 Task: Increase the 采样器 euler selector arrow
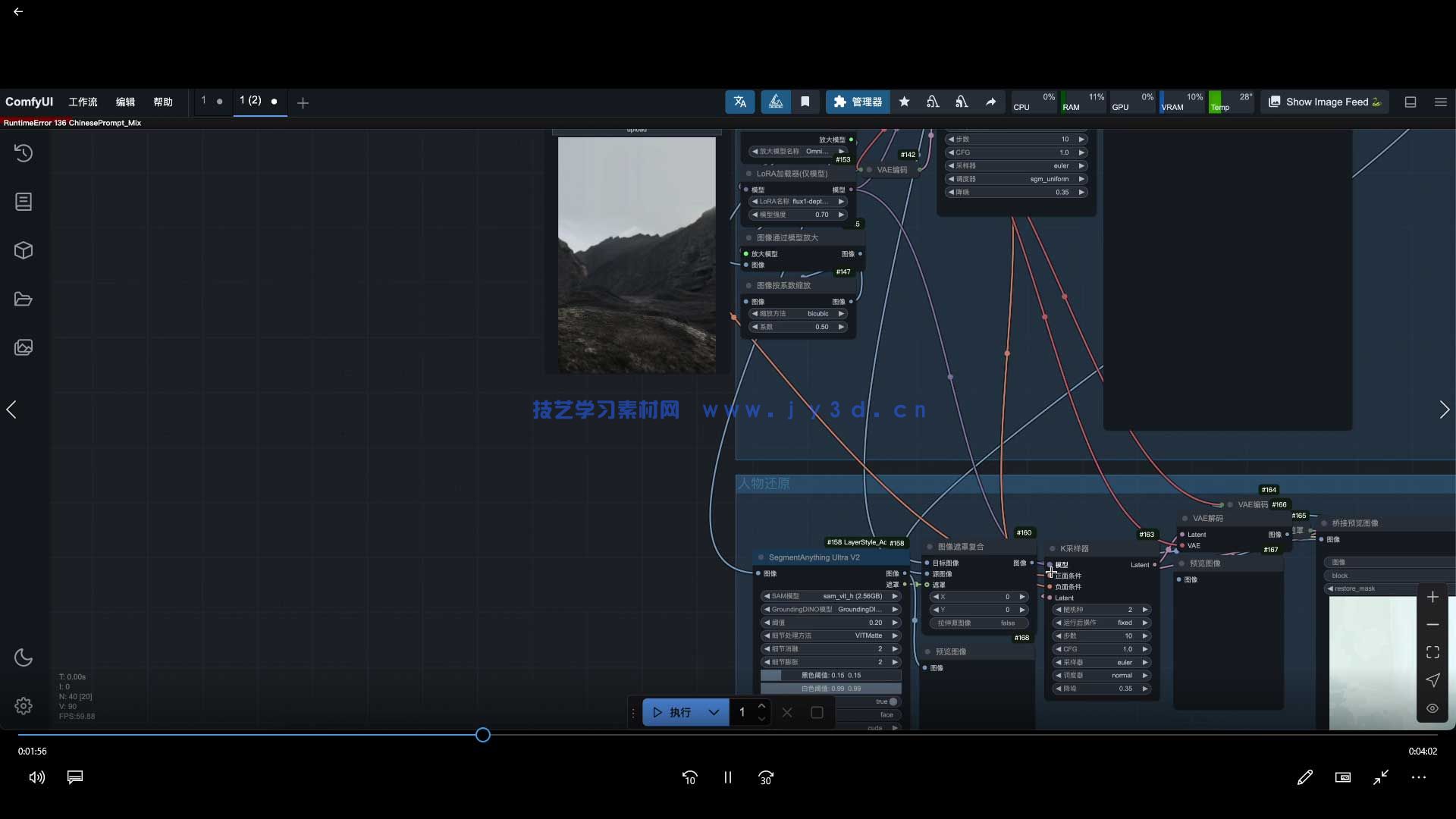coord(1081,165)
